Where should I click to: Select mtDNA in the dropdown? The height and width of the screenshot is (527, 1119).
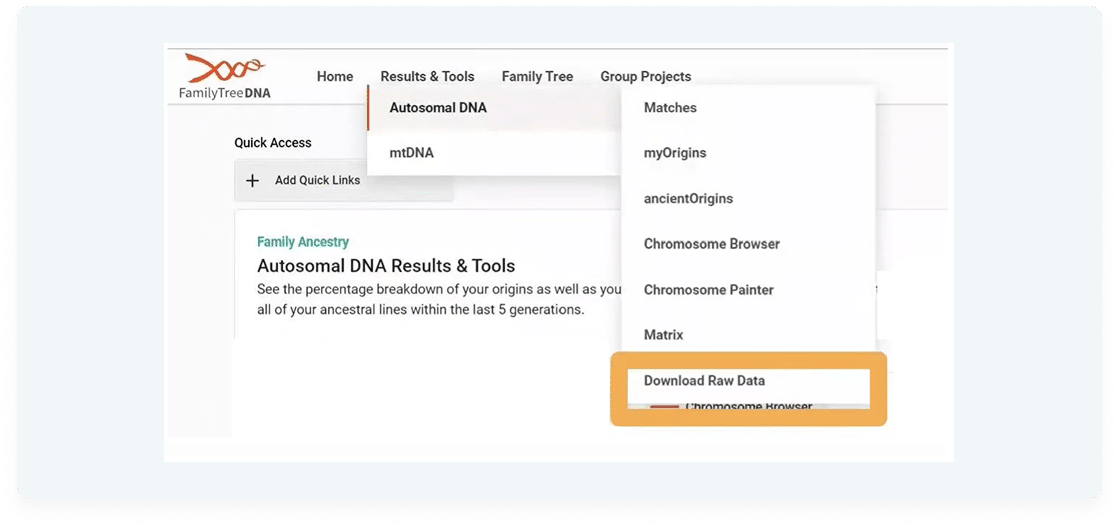pyautogui.click(x=411, y=153)
